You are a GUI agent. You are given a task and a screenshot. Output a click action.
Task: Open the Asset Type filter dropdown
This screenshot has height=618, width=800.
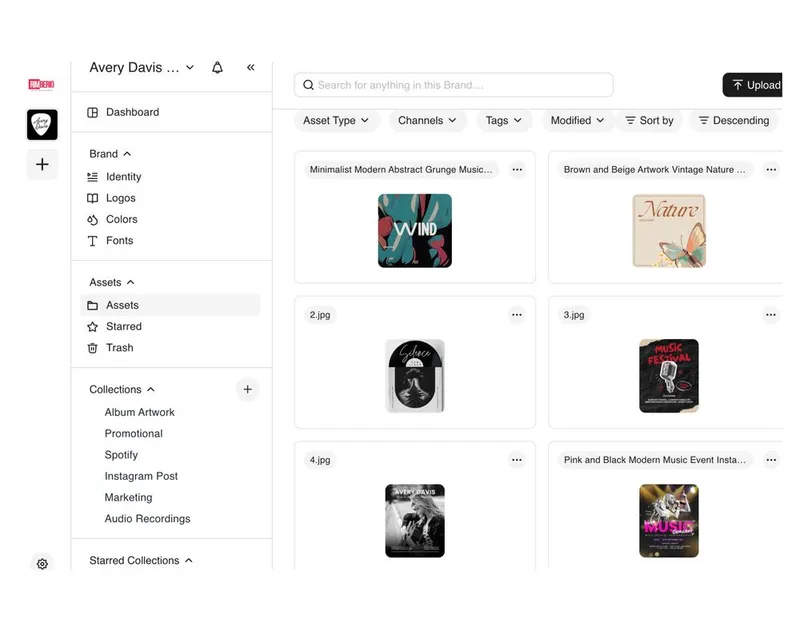point(336,120)
